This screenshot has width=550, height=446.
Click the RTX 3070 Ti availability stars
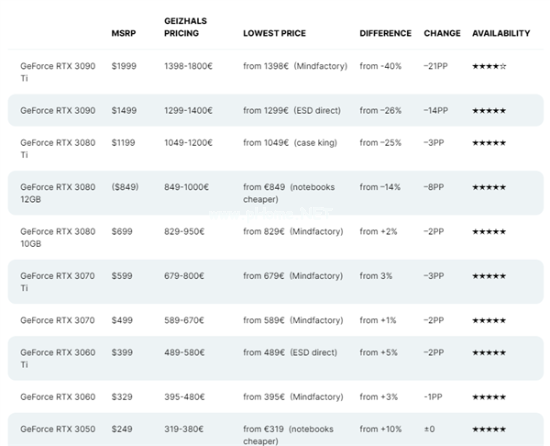pyautogui.click(x=489, y=276)
